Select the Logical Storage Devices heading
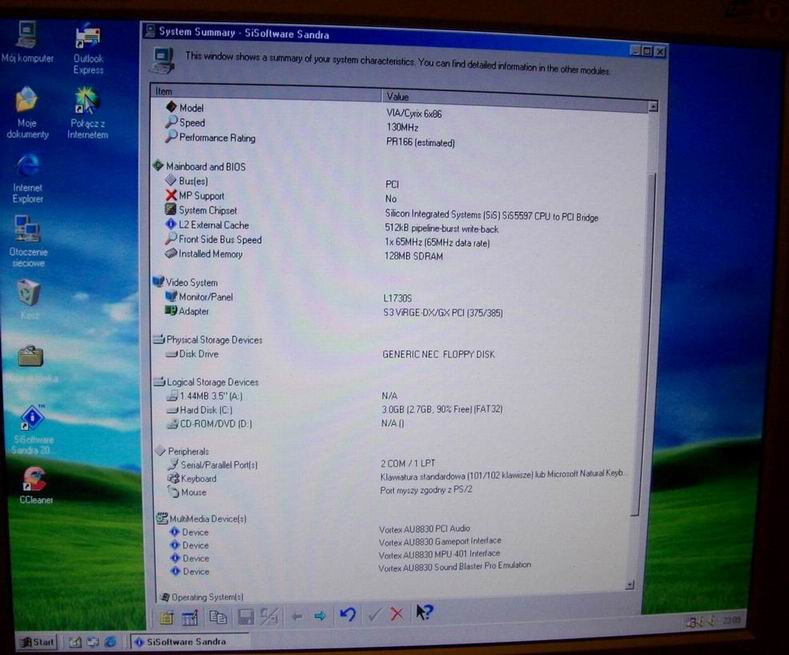Screen dimensions: 789x655 click(206, 382)
